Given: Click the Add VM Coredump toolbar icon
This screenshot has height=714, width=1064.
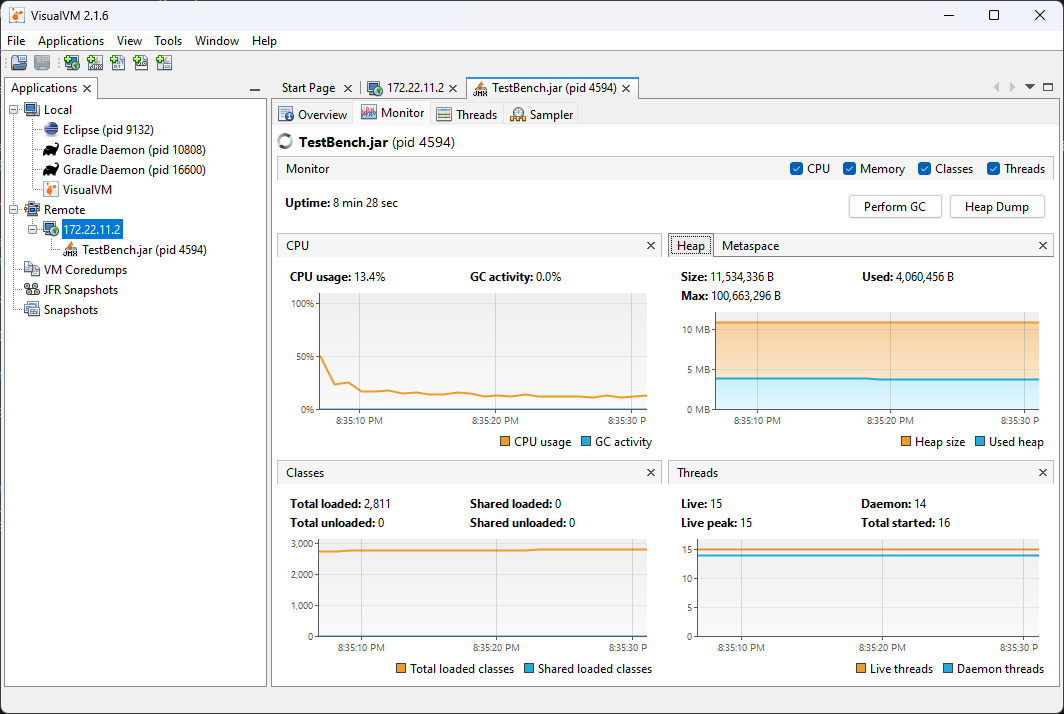Looking at the screenshot, I should coord(118,63).
